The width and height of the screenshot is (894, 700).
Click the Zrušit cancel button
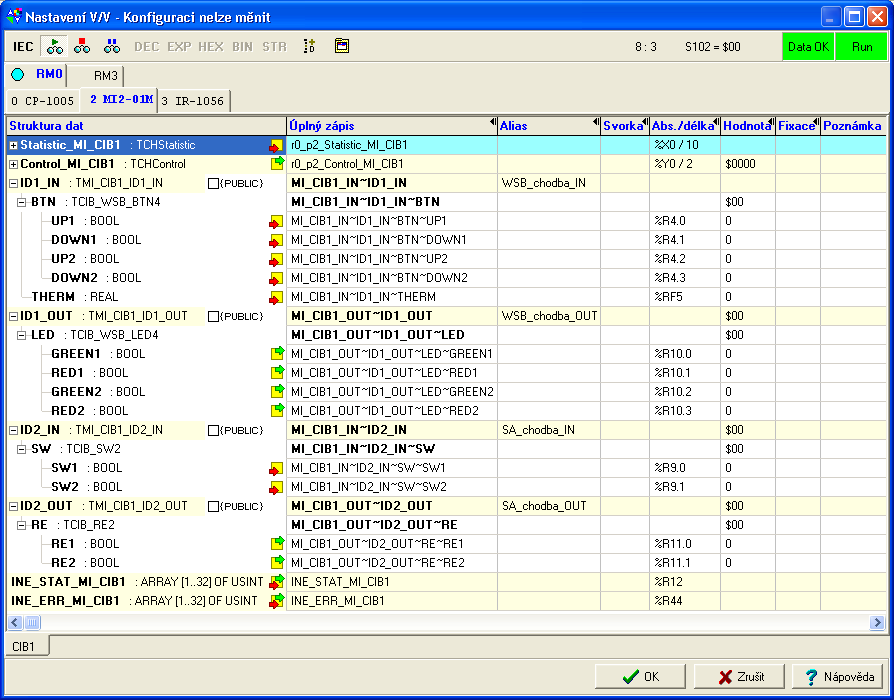pyautogui.click(x=740, y=677)
